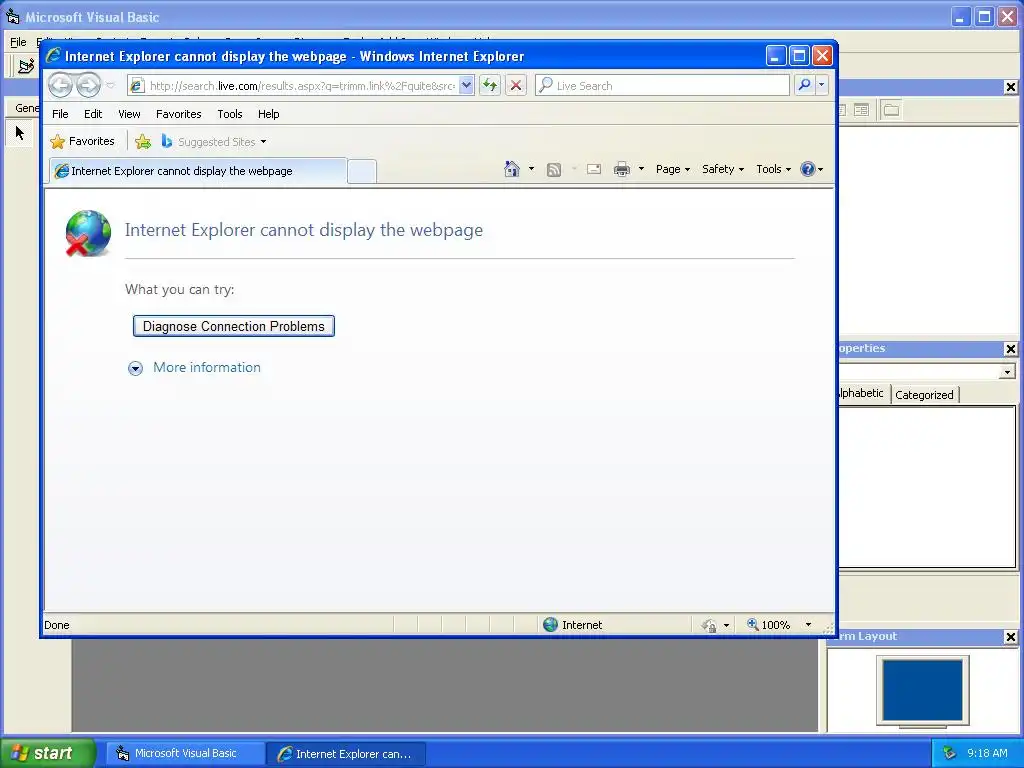
Task: Click Toggle Folders icon in Project Explorer
Action: point(891,110)
